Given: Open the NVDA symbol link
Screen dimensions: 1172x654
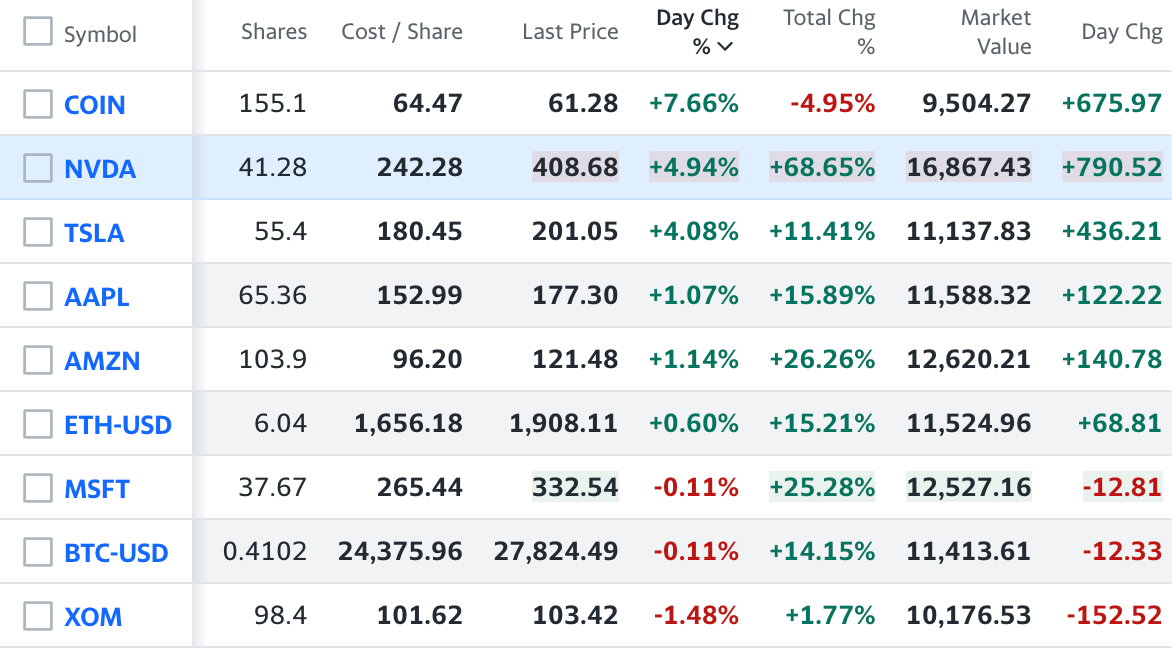Looking at the screenshot, I should pos(100,169).
